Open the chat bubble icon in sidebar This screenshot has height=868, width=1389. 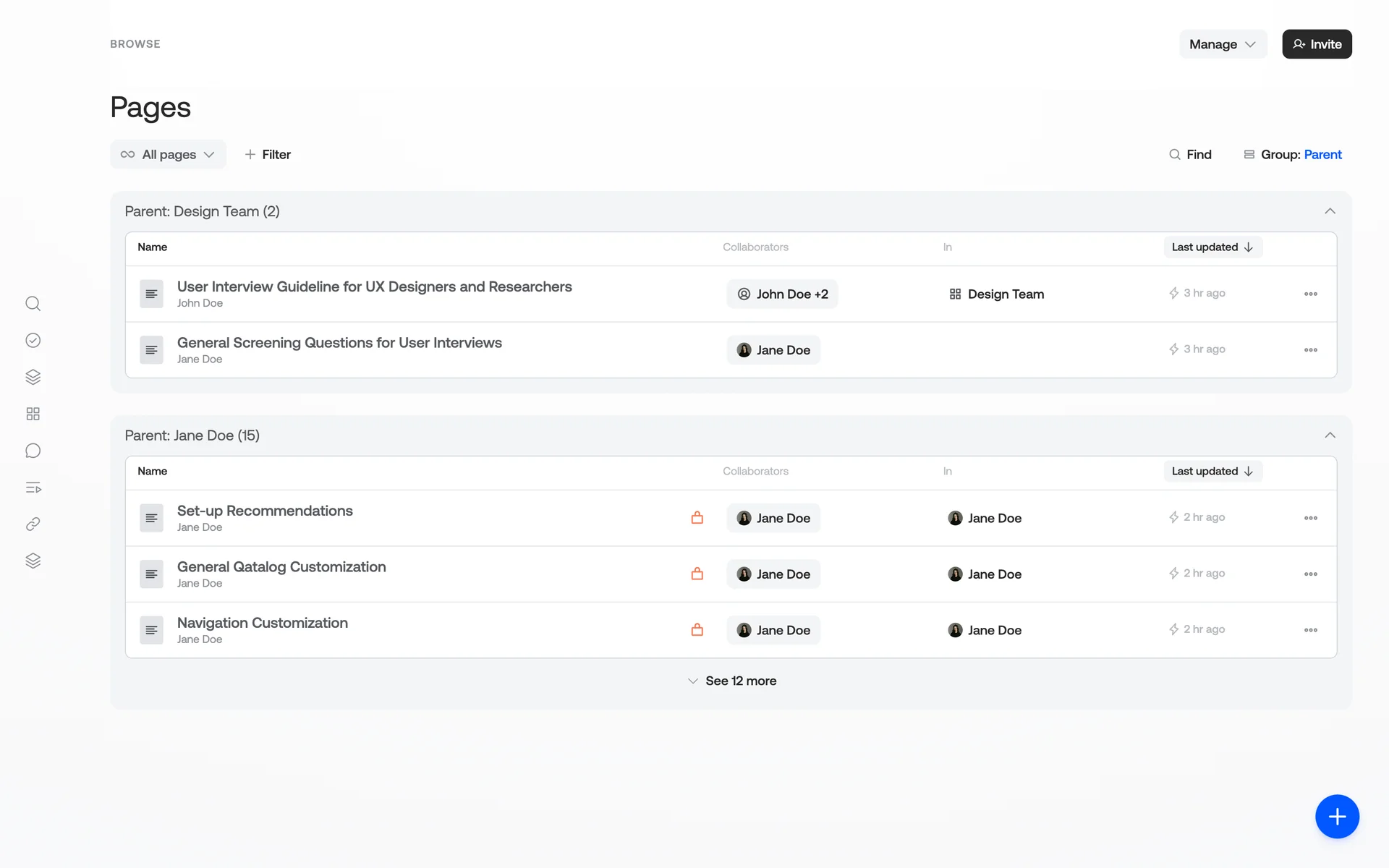33,451
